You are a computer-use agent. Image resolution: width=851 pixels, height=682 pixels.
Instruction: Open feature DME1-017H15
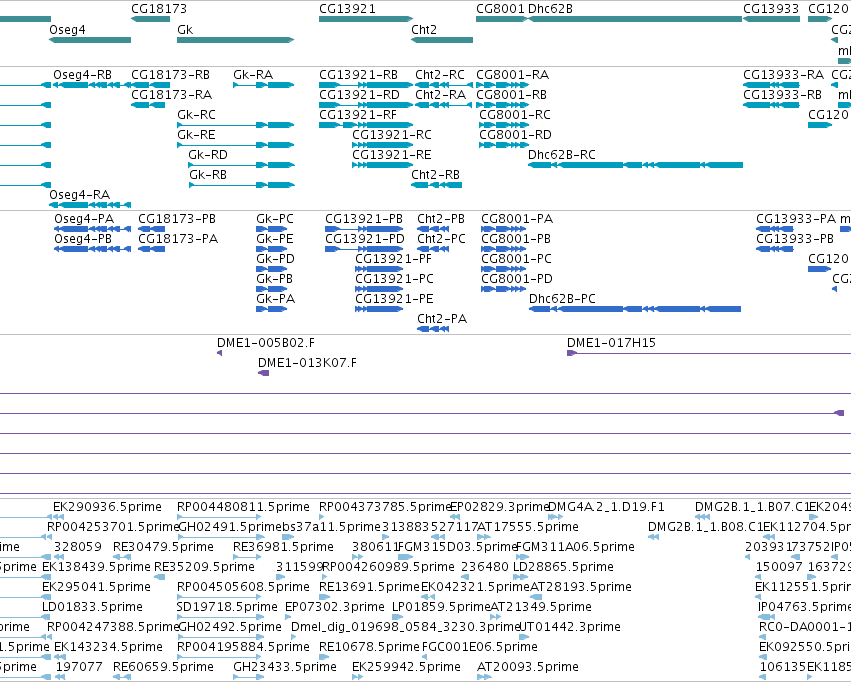point(611,343)
